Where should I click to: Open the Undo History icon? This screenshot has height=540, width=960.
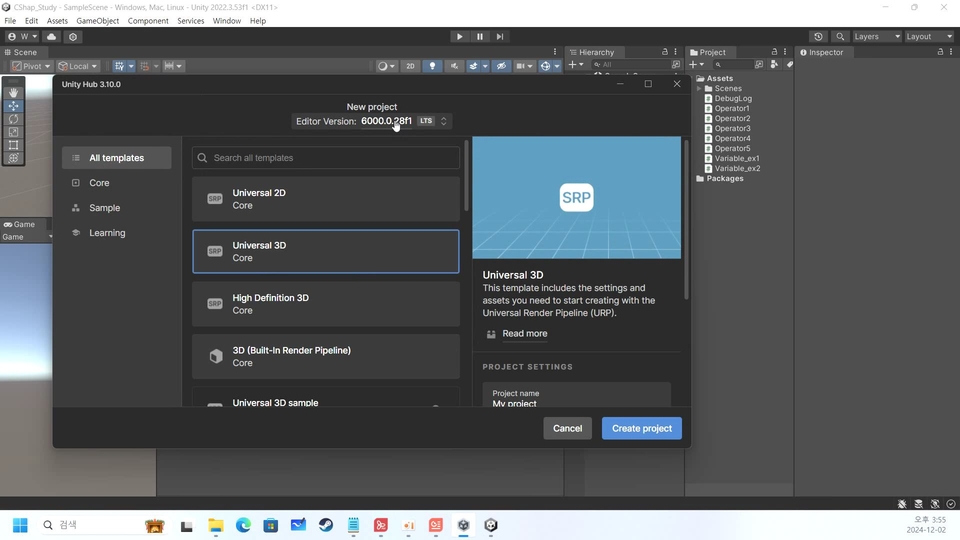pos(818,37)
